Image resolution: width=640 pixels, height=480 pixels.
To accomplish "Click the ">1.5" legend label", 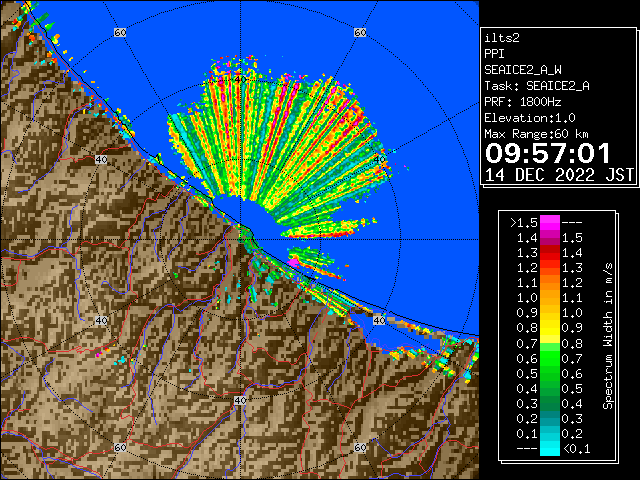I will tap(523, 223).
